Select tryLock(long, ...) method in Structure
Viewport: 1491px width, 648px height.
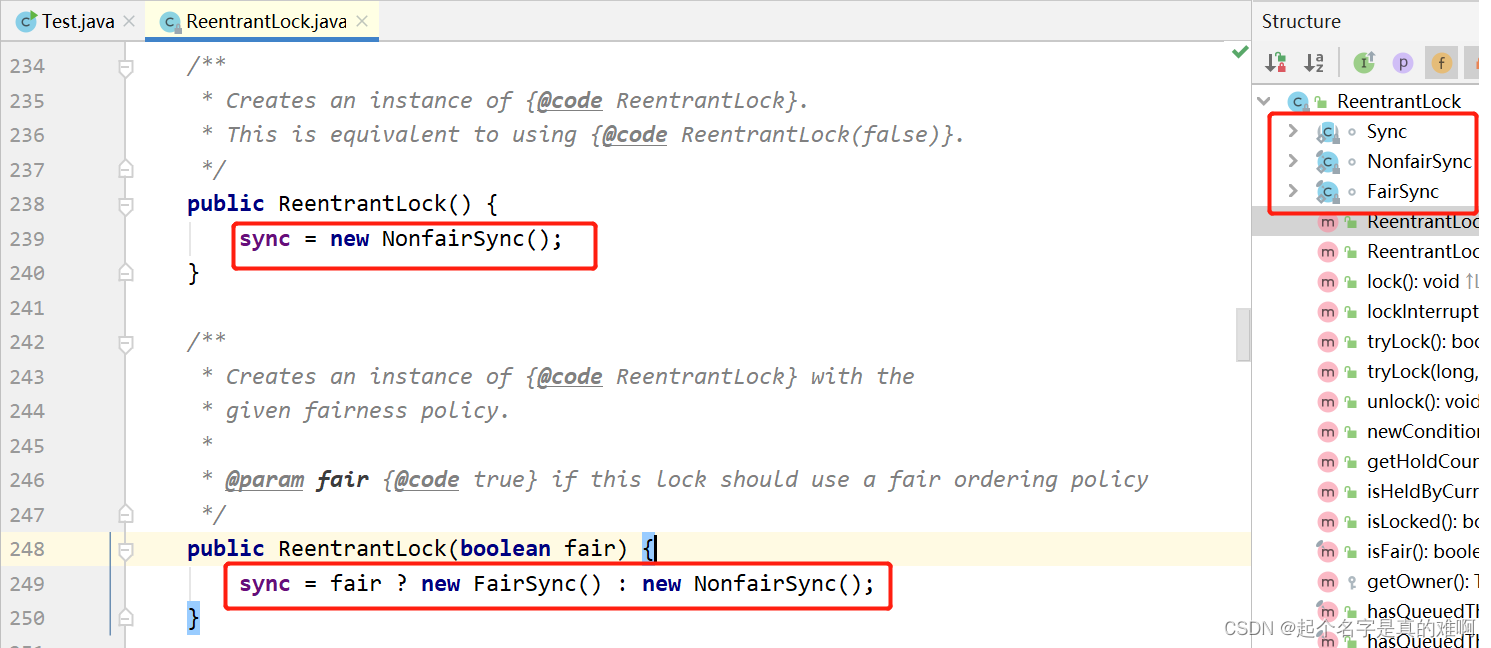[1423, 371]
